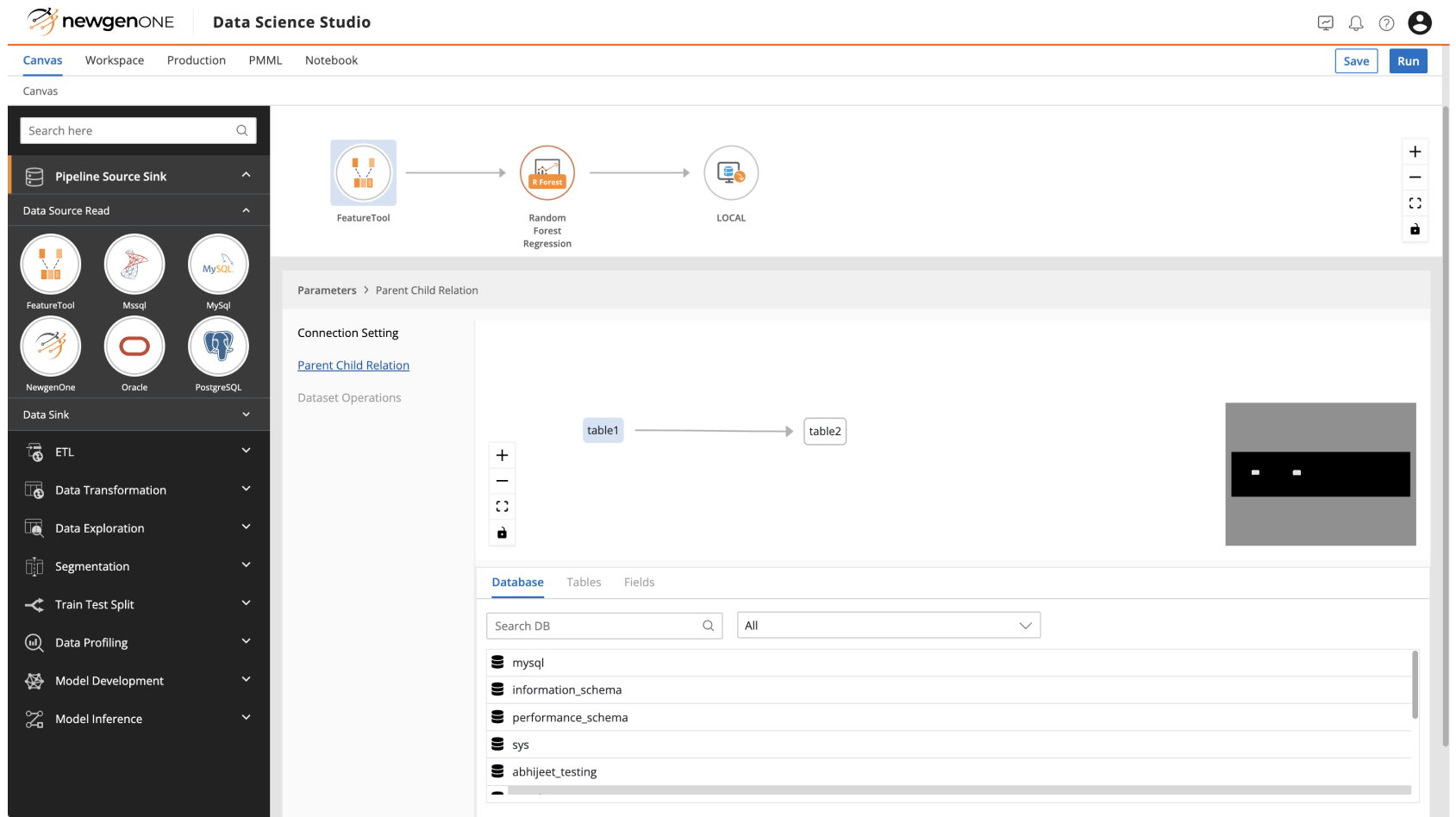Select the PostgreSQL data source icon

coord(218,346)
